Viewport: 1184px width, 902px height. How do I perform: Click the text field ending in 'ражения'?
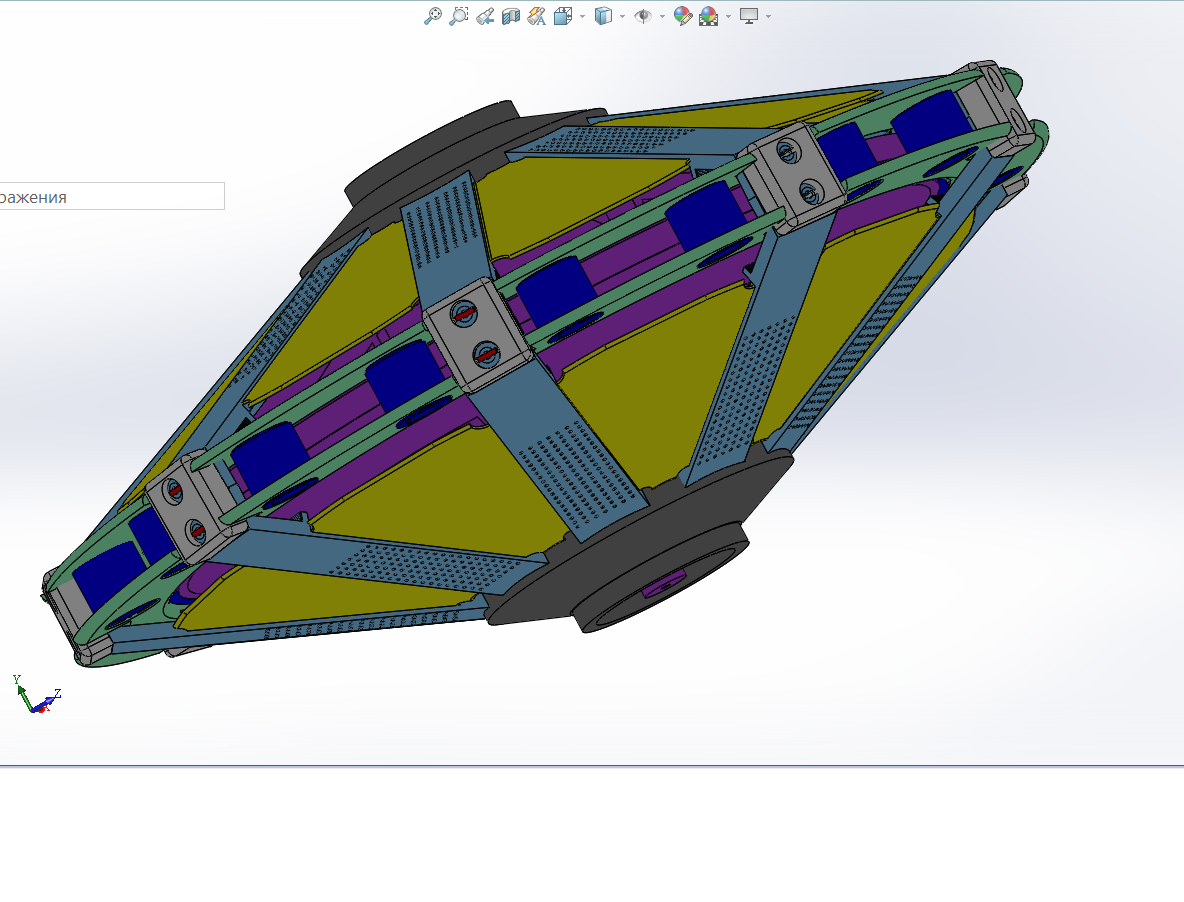[112, 196]
